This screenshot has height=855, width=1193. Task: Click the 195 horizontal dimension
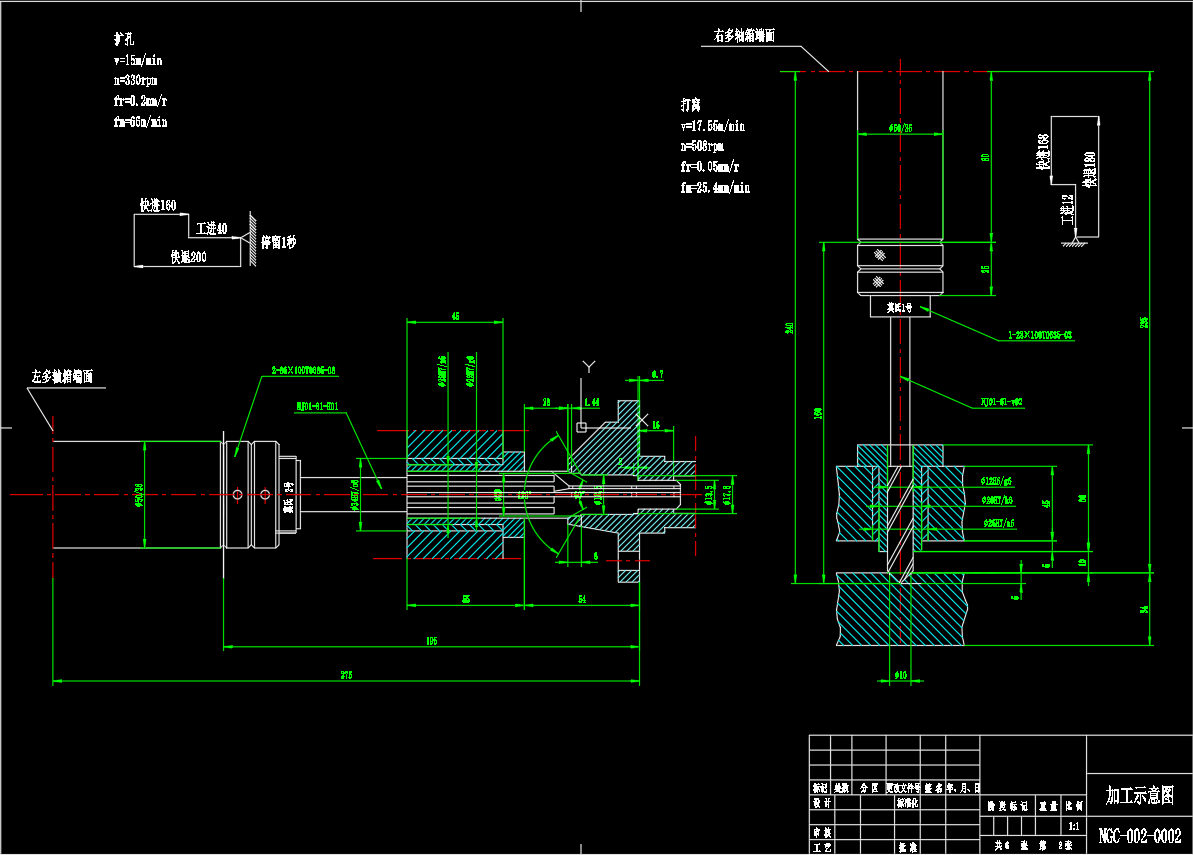click(431, 641)
